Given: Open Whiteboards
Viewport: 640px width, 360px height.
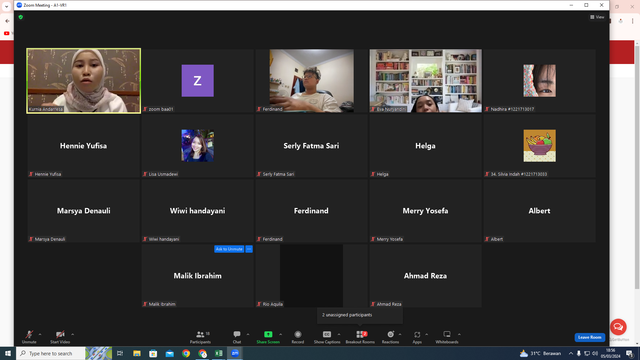Looking at the screenshot, I should pos(447,337).
